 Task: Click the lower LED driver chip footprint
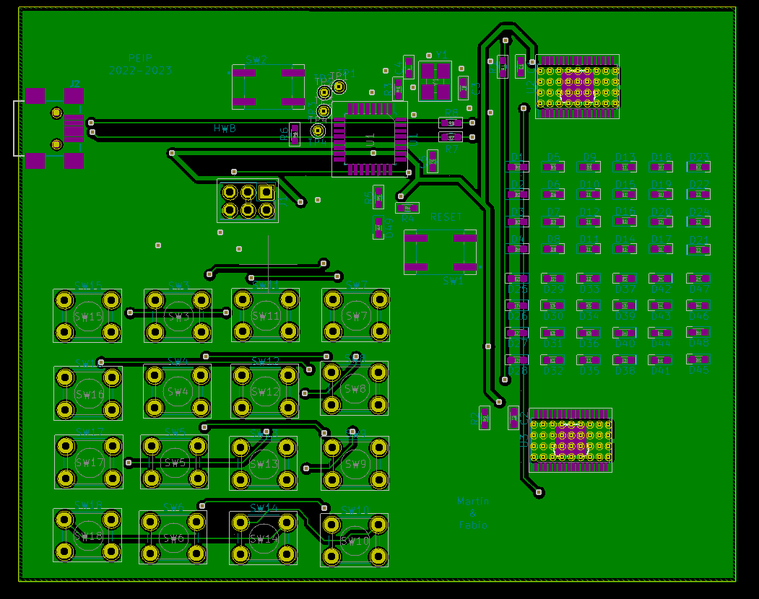[570, 440]
